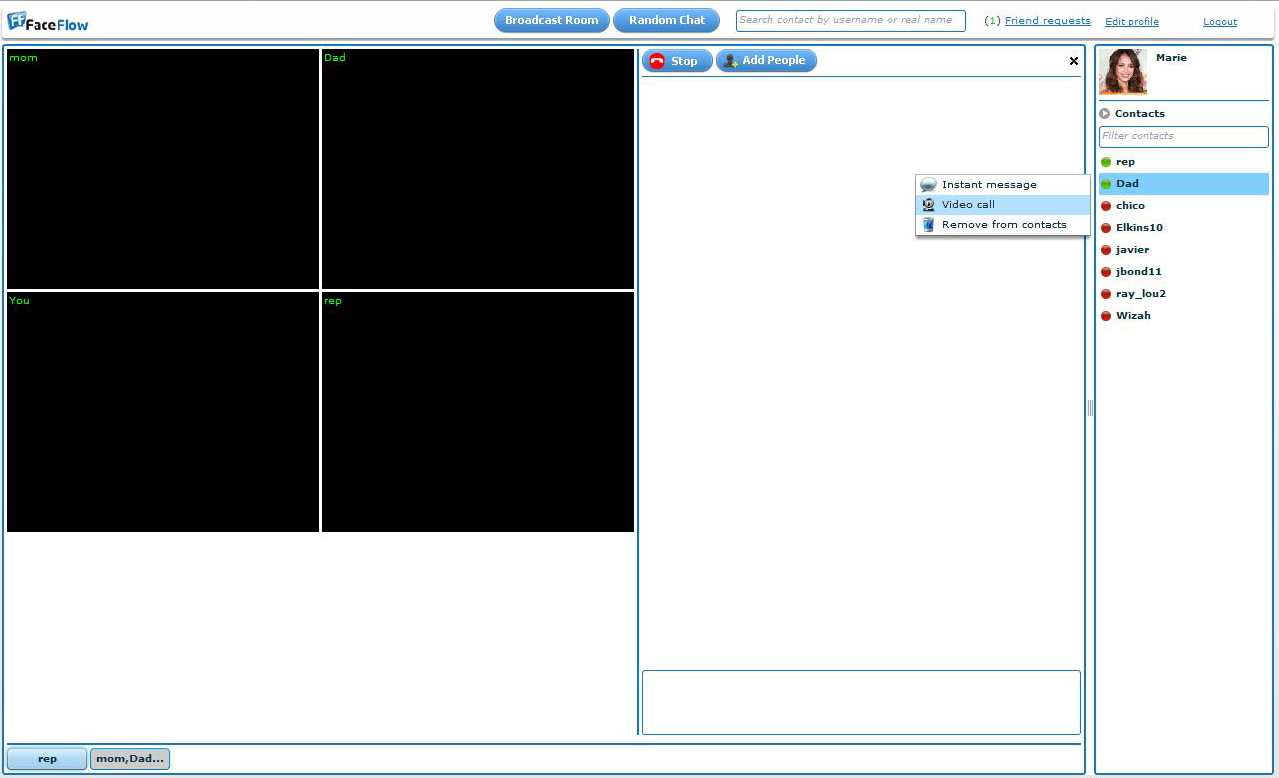The height and width of the screenshot is (778, 1279).
Task: Click green online status dot beside Dad
Action: click(1106, 184)
